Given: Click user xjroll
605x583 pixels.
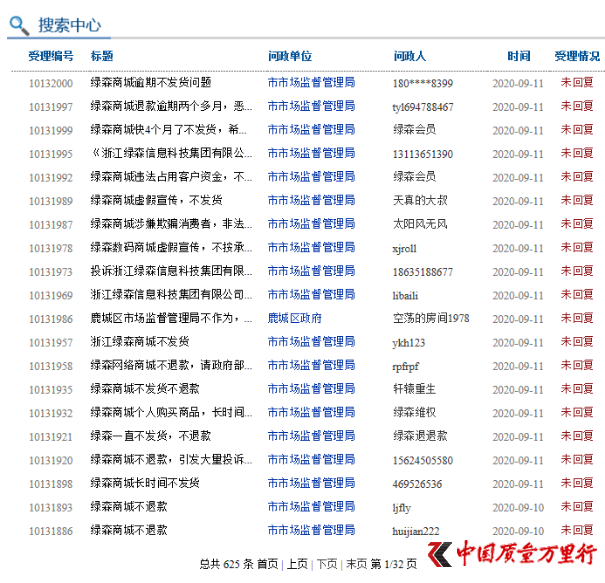Looking at the screenshot, I should click(405, 248).
